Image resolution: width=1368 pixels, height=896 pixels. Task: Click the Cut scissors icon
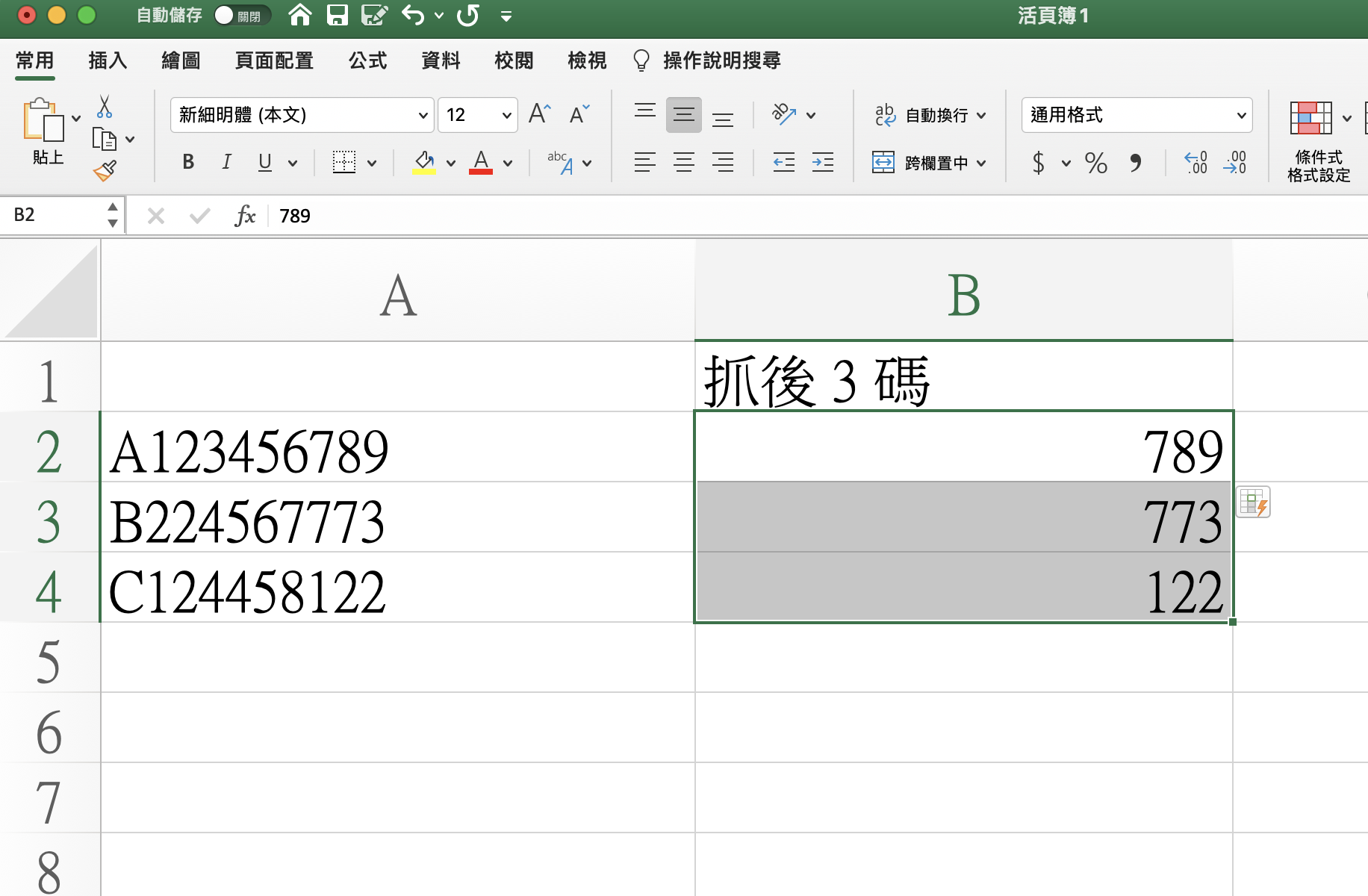pos(105,107)
